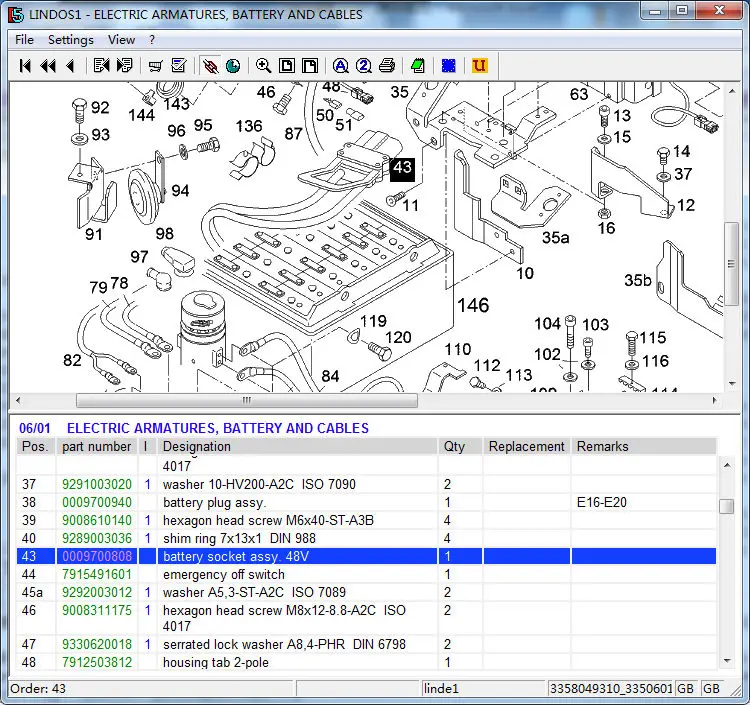This screenshot has width=750, height=705.
Task: Click callout 84 in the diagram
Action: coord(330,376)
